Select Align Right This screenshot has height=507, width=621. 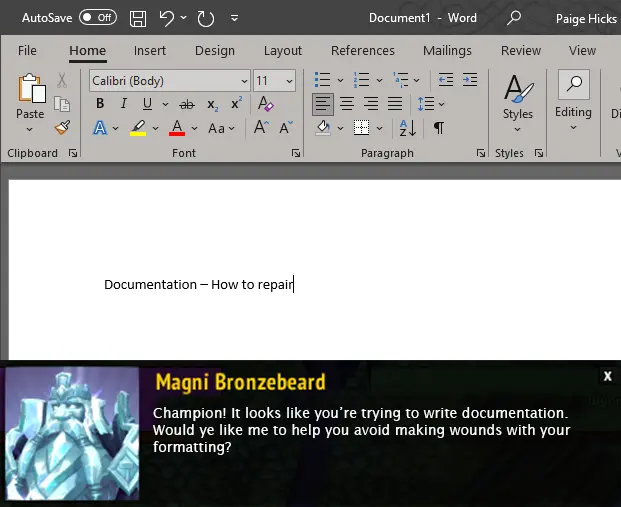(371, 104)
